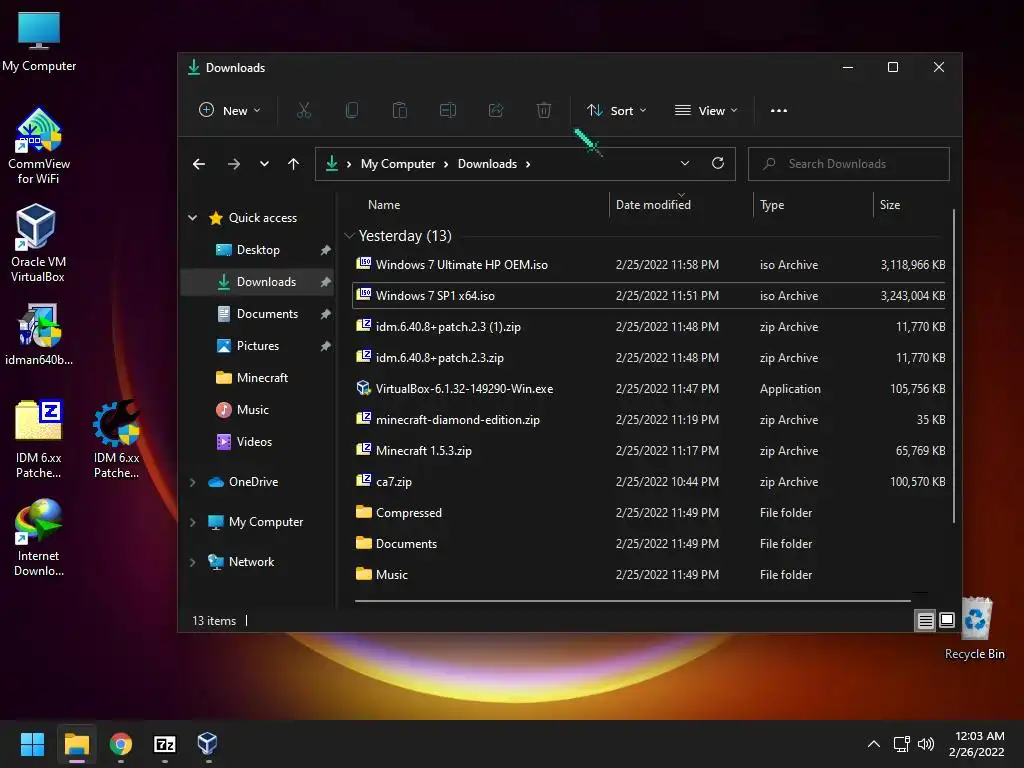
Task: Select CommView for WiFi desktop icon
Action: [x=39, y=147]
